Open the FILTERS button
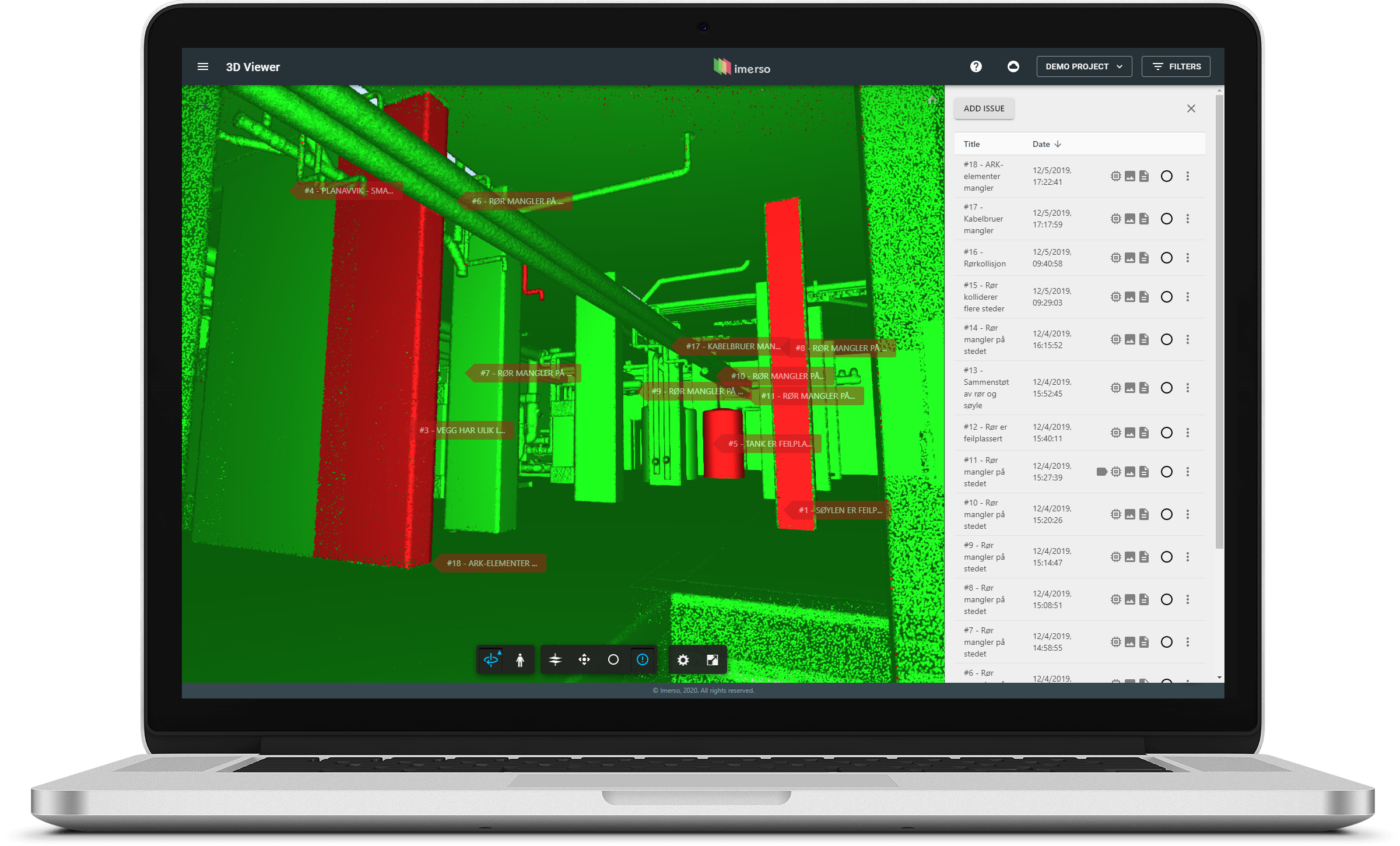 1176,66
